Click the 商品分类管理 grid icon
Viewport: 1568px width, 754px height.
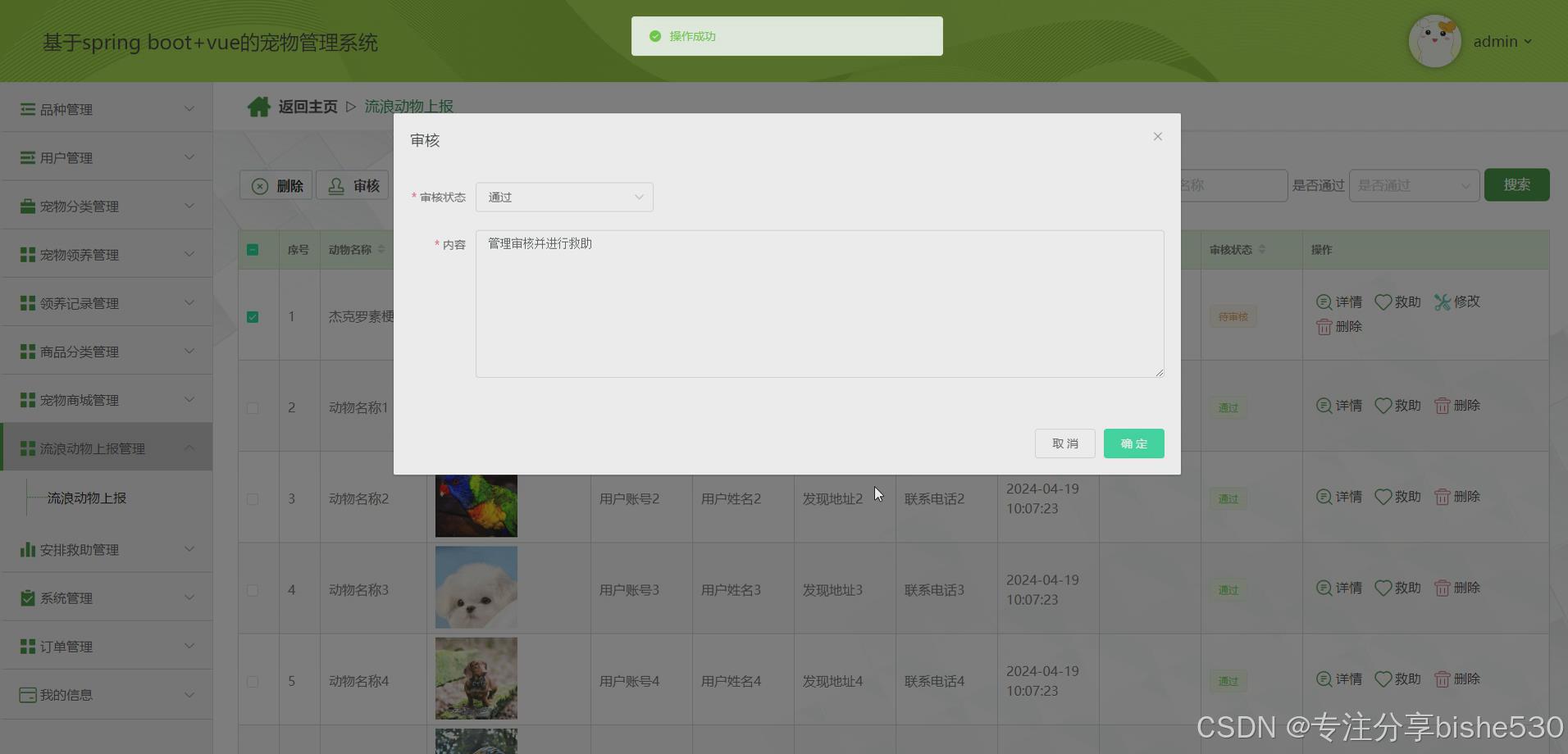(x=28, y=352)
